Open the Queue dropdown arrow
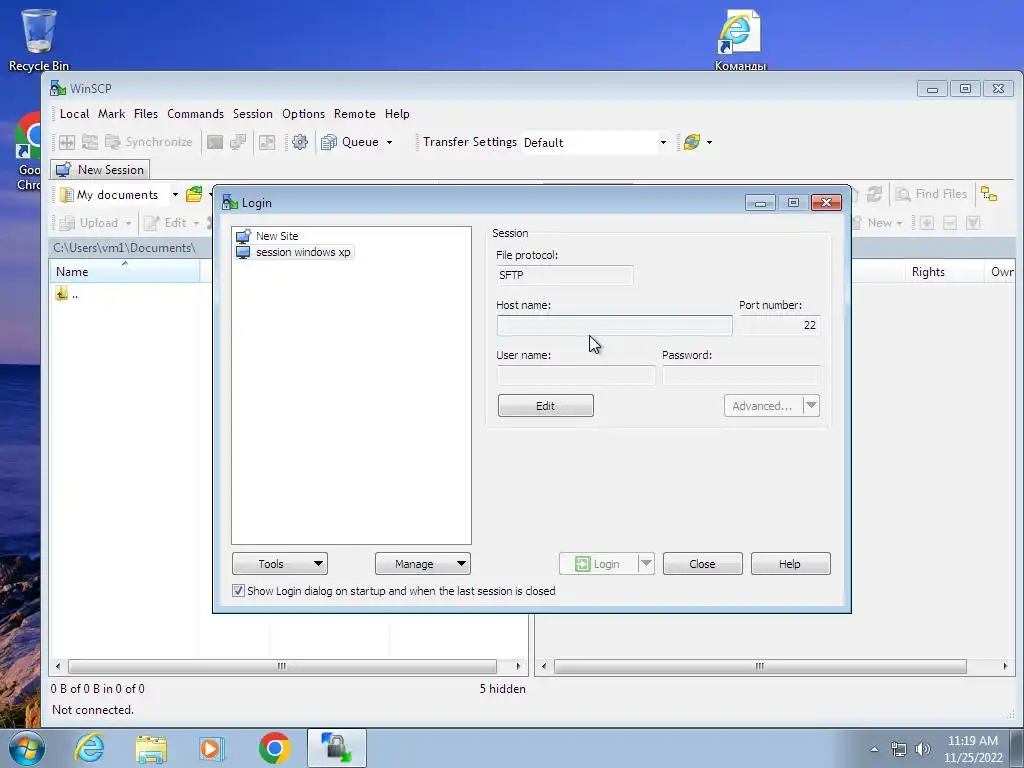Screen dimensions: 1024x768 pyautogui.click(x=389, y=142)
